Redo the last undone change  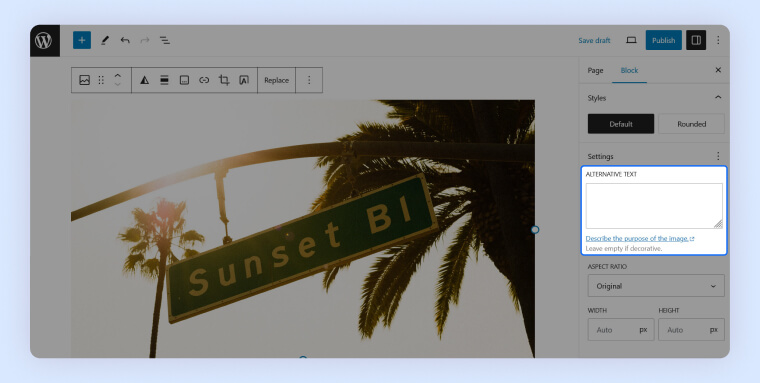click(x=145, y=40)
